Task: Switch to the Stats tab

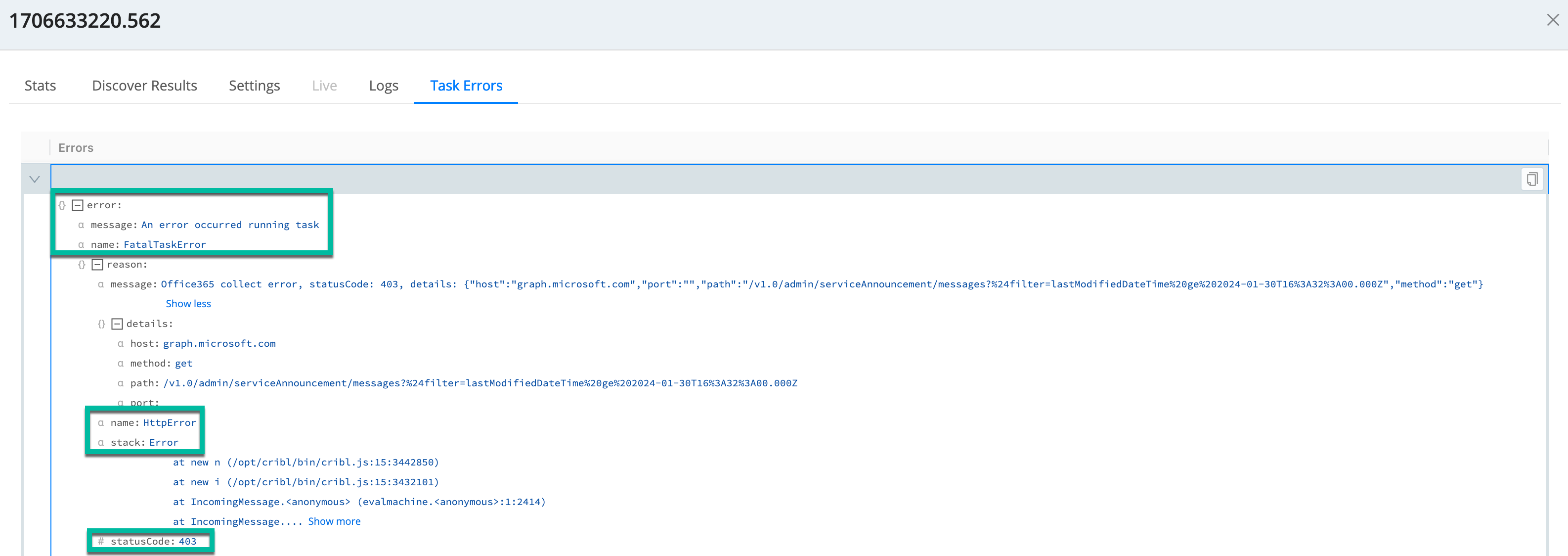Action: [40, 86]
